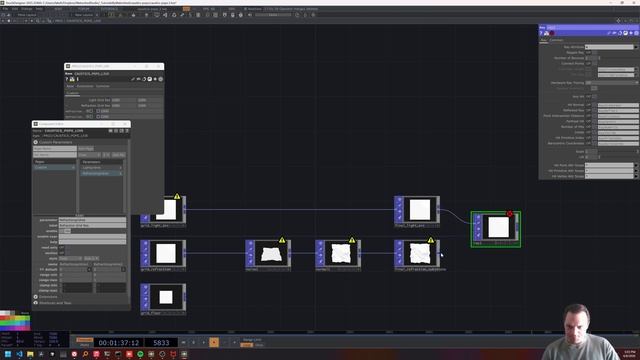Switch to Common tab in ray panel

556,40
